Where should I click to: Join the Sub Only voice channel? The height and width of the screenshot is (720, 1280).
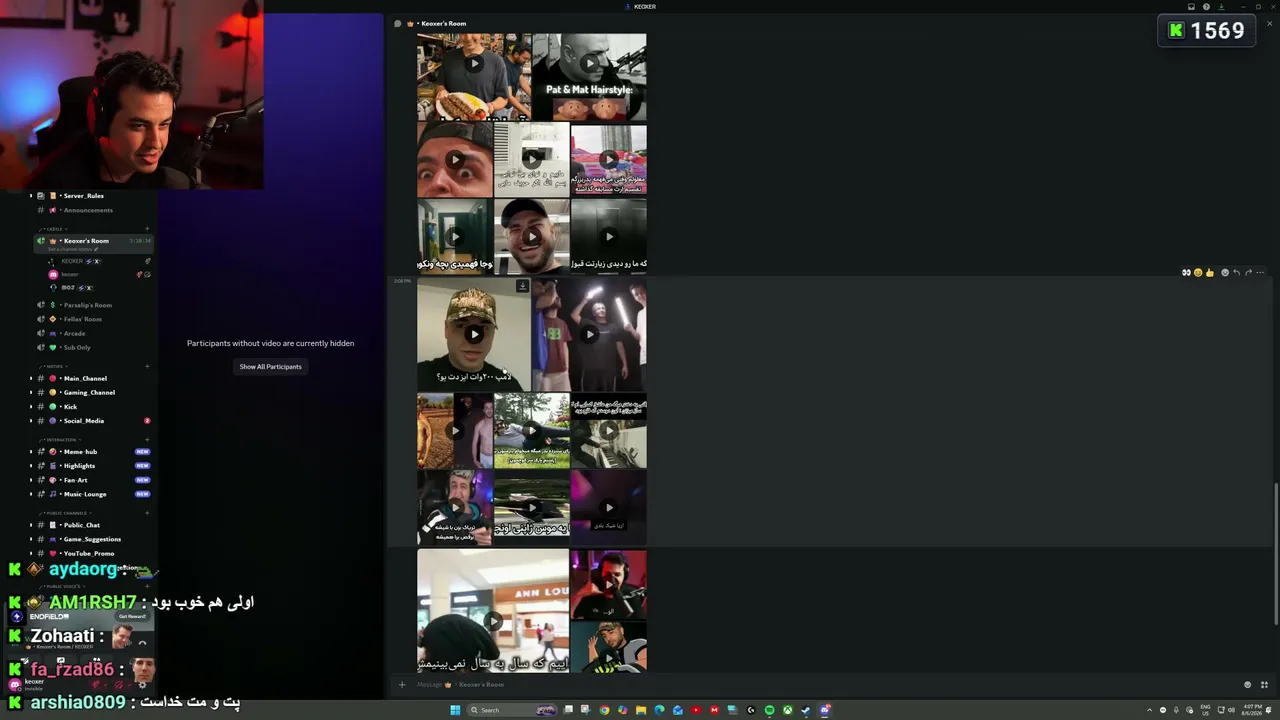(77, 347)
